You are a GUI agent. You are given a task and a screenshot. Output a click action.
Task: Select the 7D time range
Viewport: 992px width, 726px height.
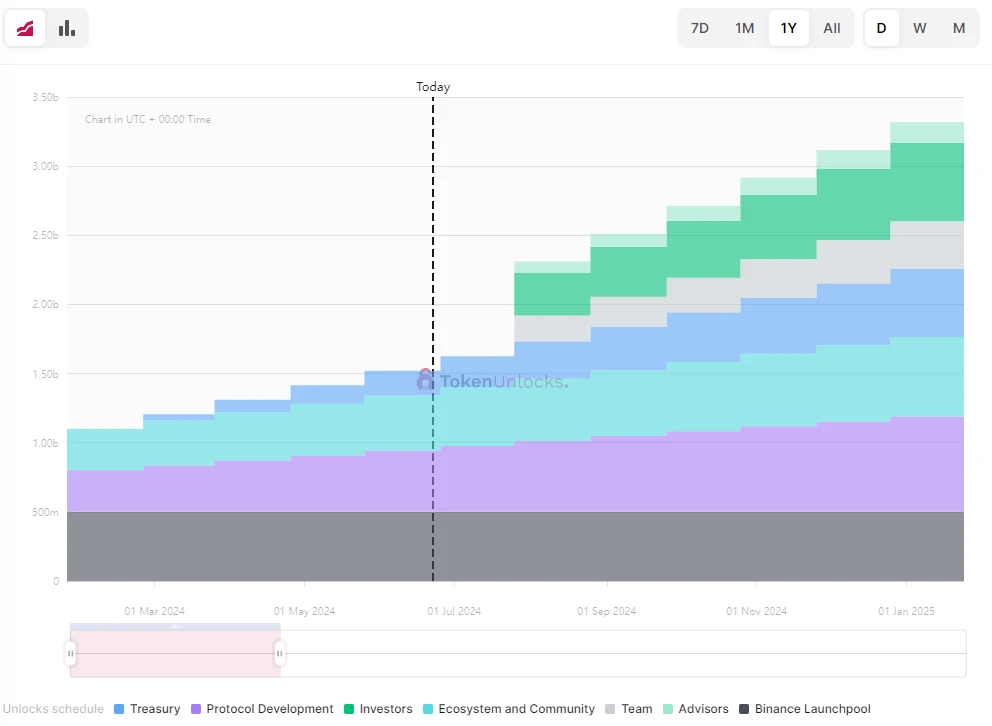[700, 28]
